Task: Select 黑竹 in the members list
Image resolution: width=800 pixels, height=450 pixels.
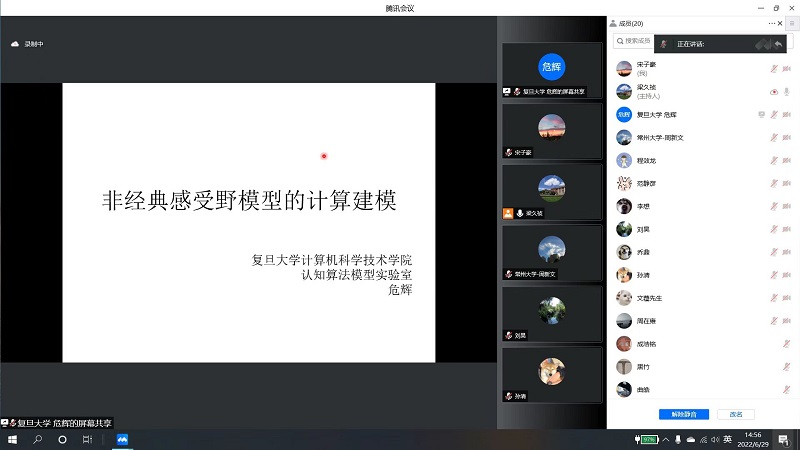Action: point(703,367)
